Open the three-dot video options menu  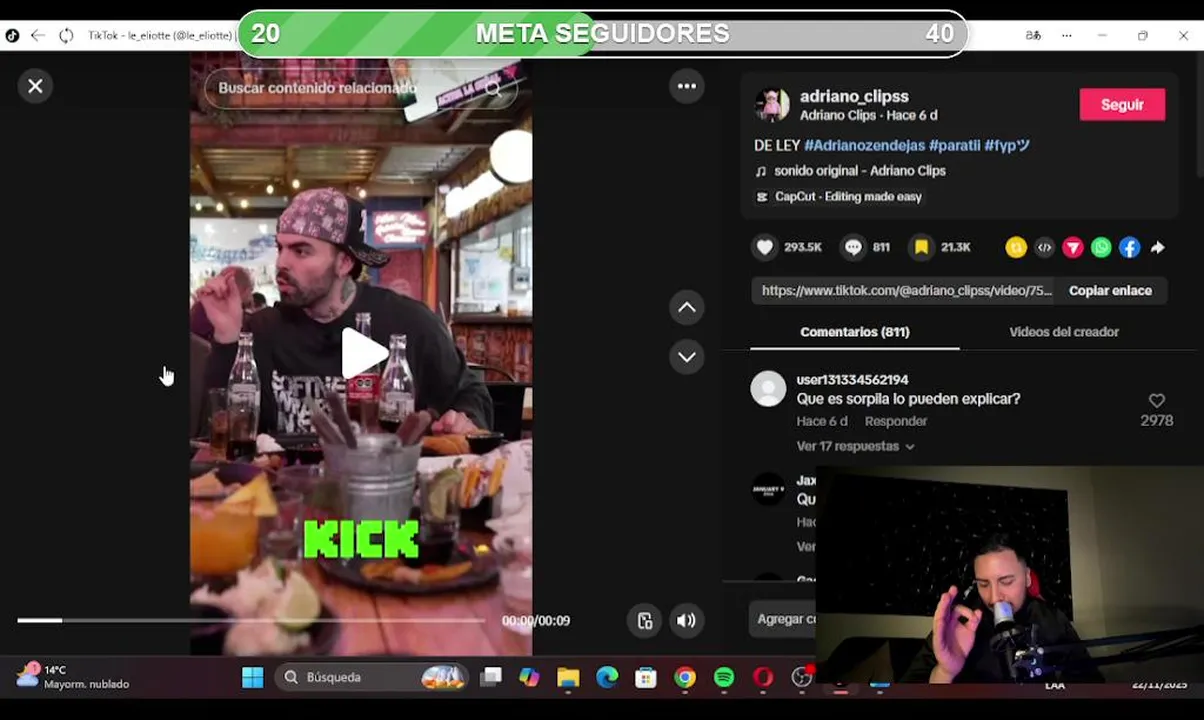coord(686,86)
